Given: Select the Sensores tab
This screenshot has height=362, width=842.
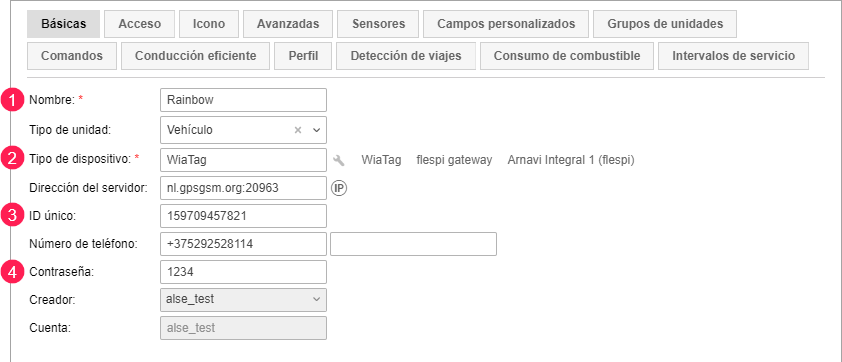Looking at the screenshot, I should coord(378,24).
